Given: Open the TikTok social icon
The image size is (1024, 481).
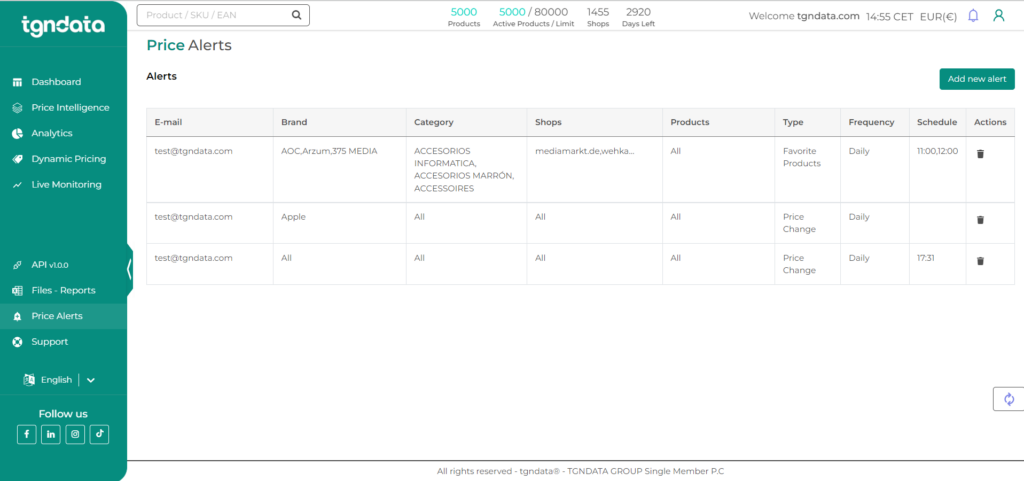Looking at the screenshot, I should pos(99,434).
